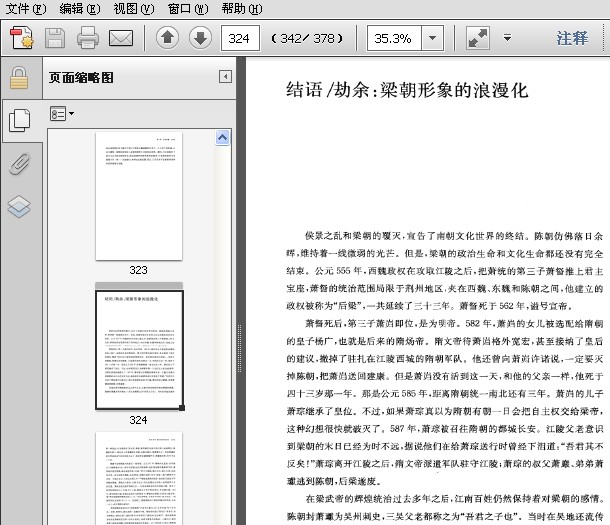Click the 页面缩略图 panel title
This screenshot has width=610, height=525.
(x=81, y=77)
